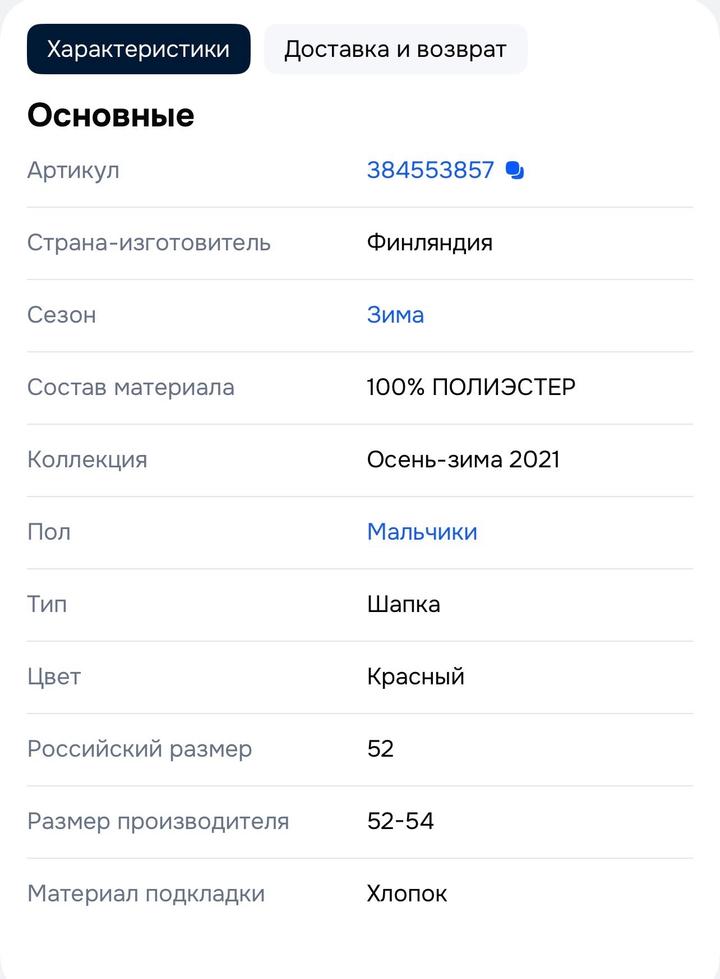Switch to the Доставка и возврат tab

[395, 48]
